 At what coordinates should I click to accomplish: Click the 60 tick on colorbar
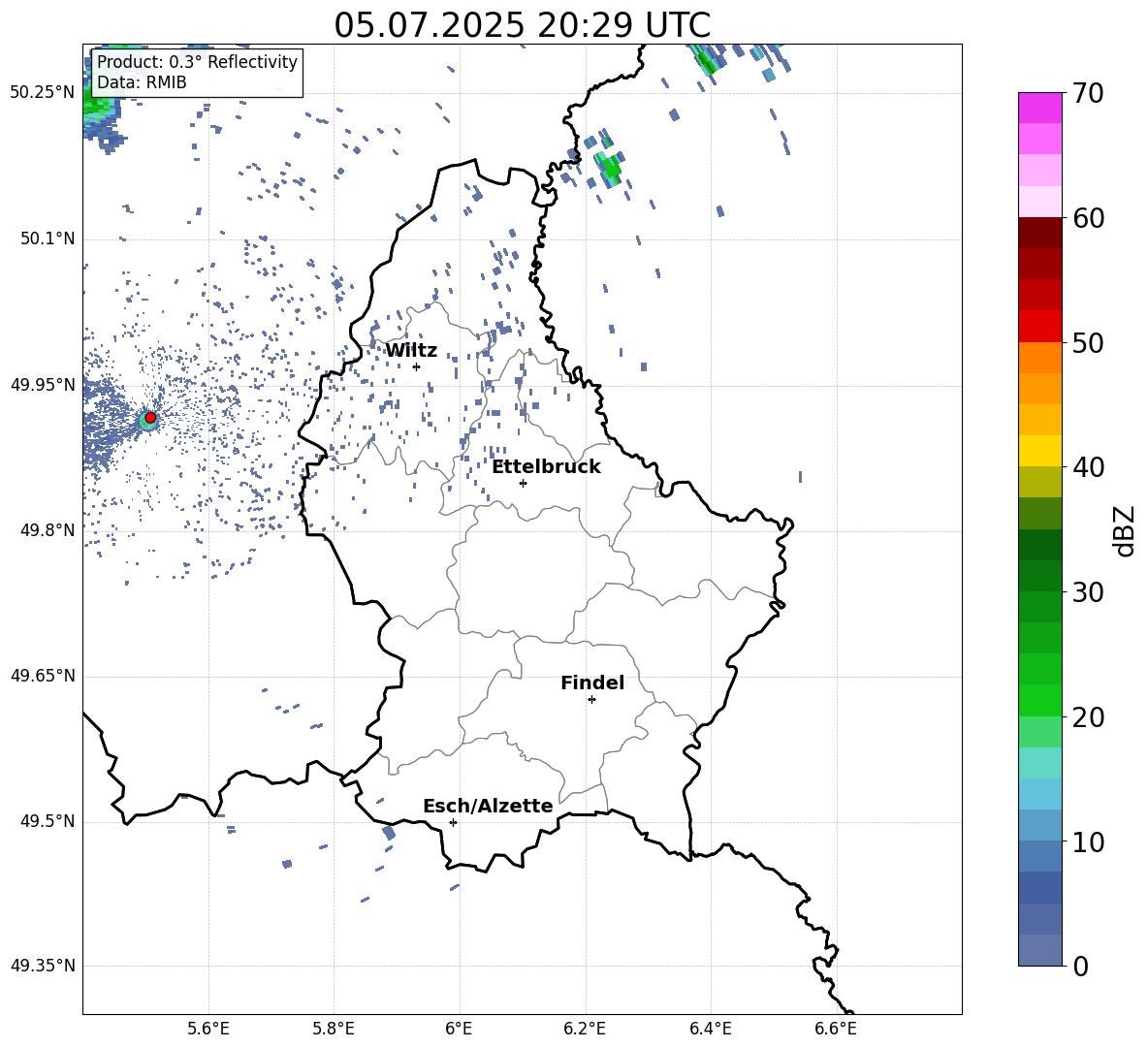(1088, 218)
